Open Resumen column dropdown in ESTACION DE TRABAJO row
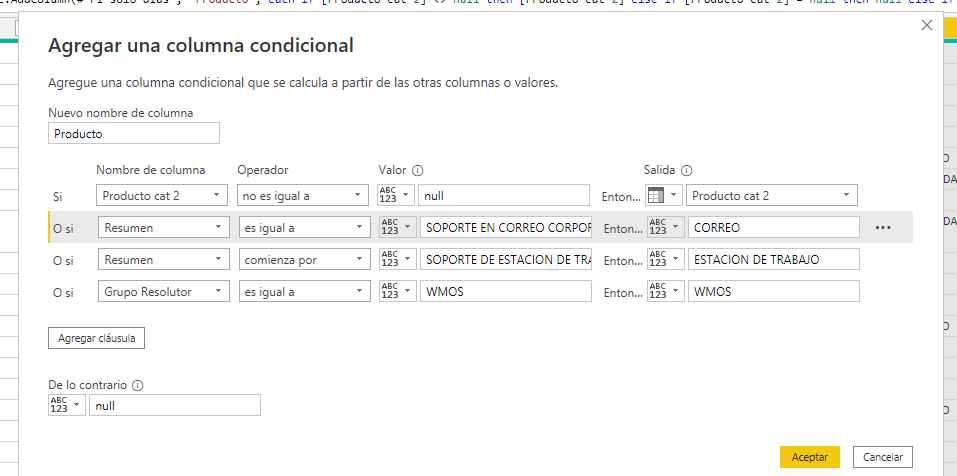Screen dimensions: 957x476 pyautogui.click(x=164, y=259)
